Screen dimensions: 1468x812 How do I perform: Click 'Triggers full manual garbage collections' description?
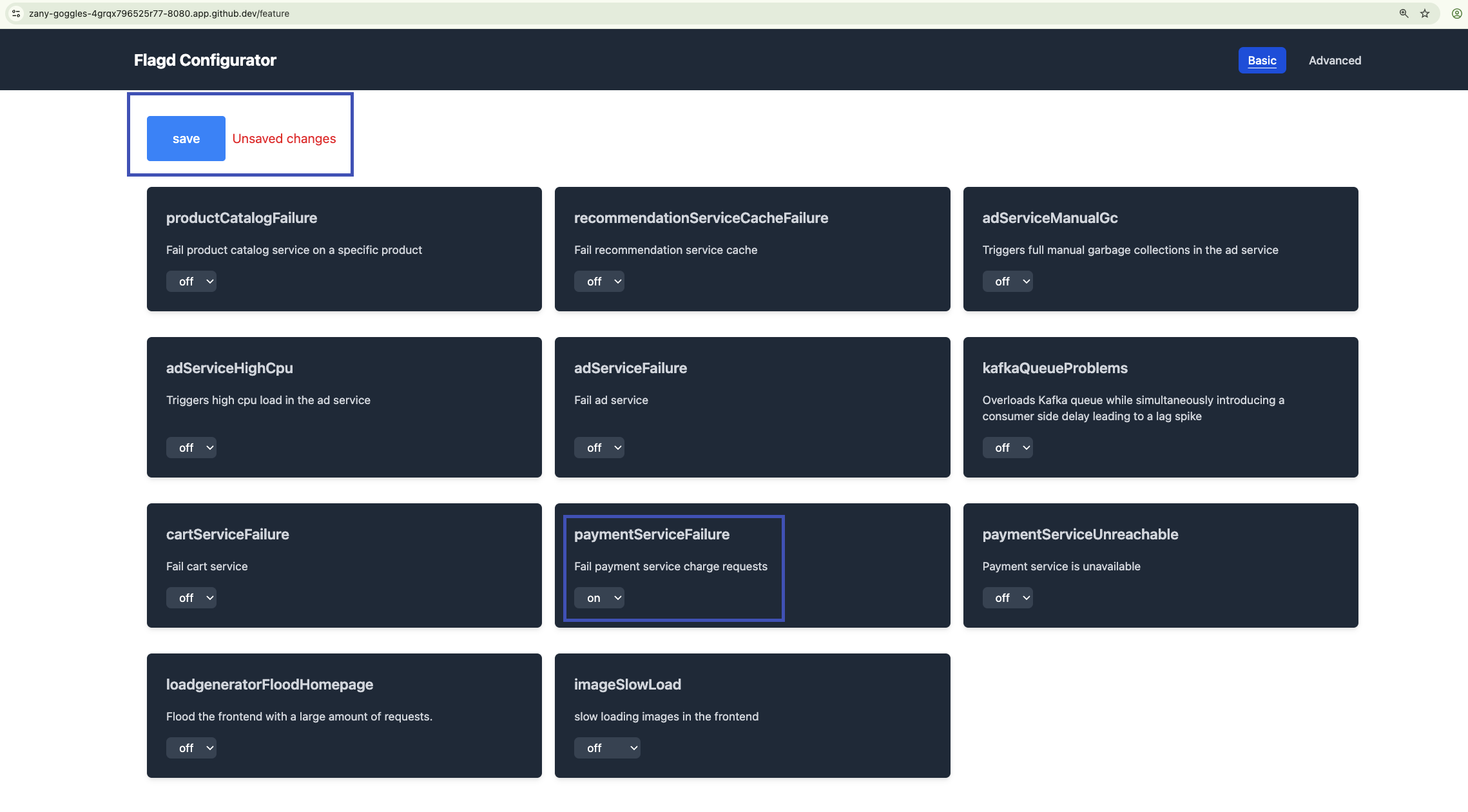1130,250
